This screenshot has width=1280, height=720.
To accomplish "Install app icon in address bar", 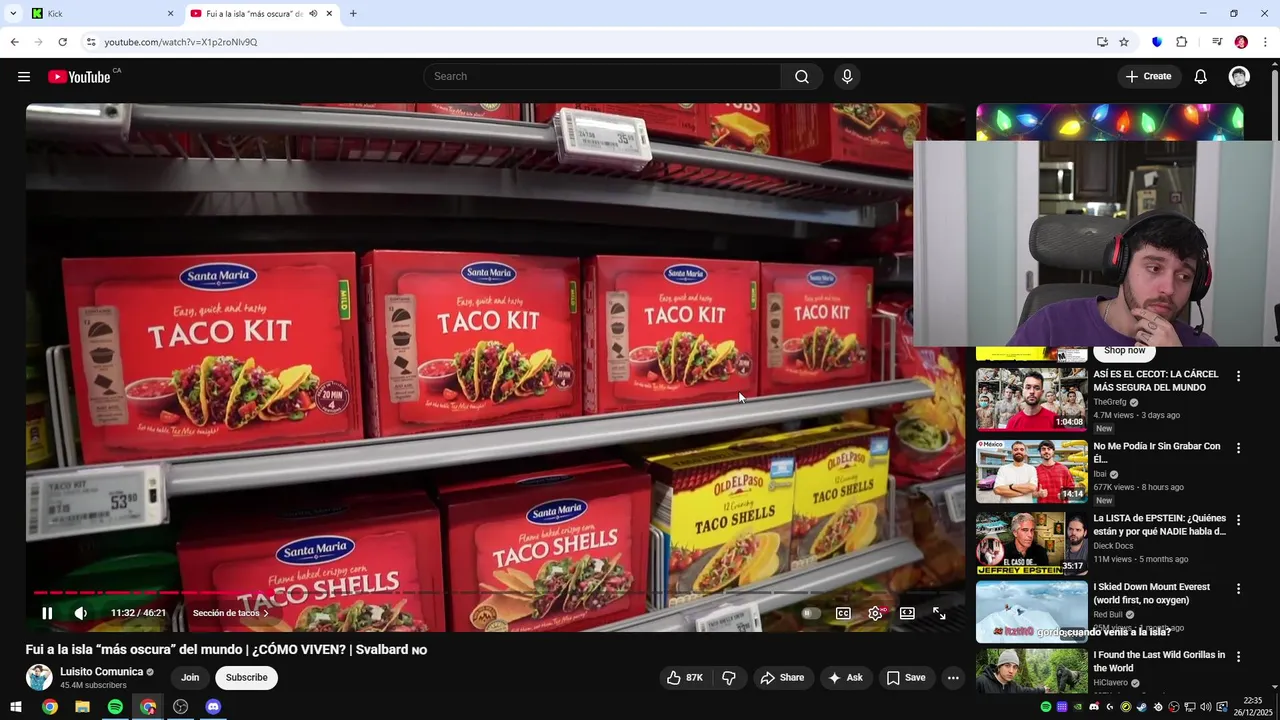I will (1102, 42).
